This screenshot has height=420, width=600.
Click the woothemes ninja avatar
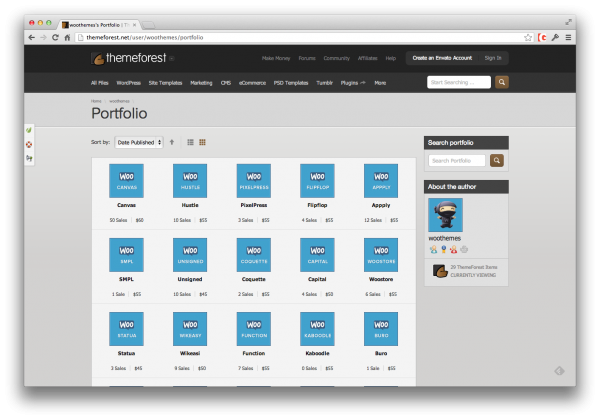tap(445, 215)
